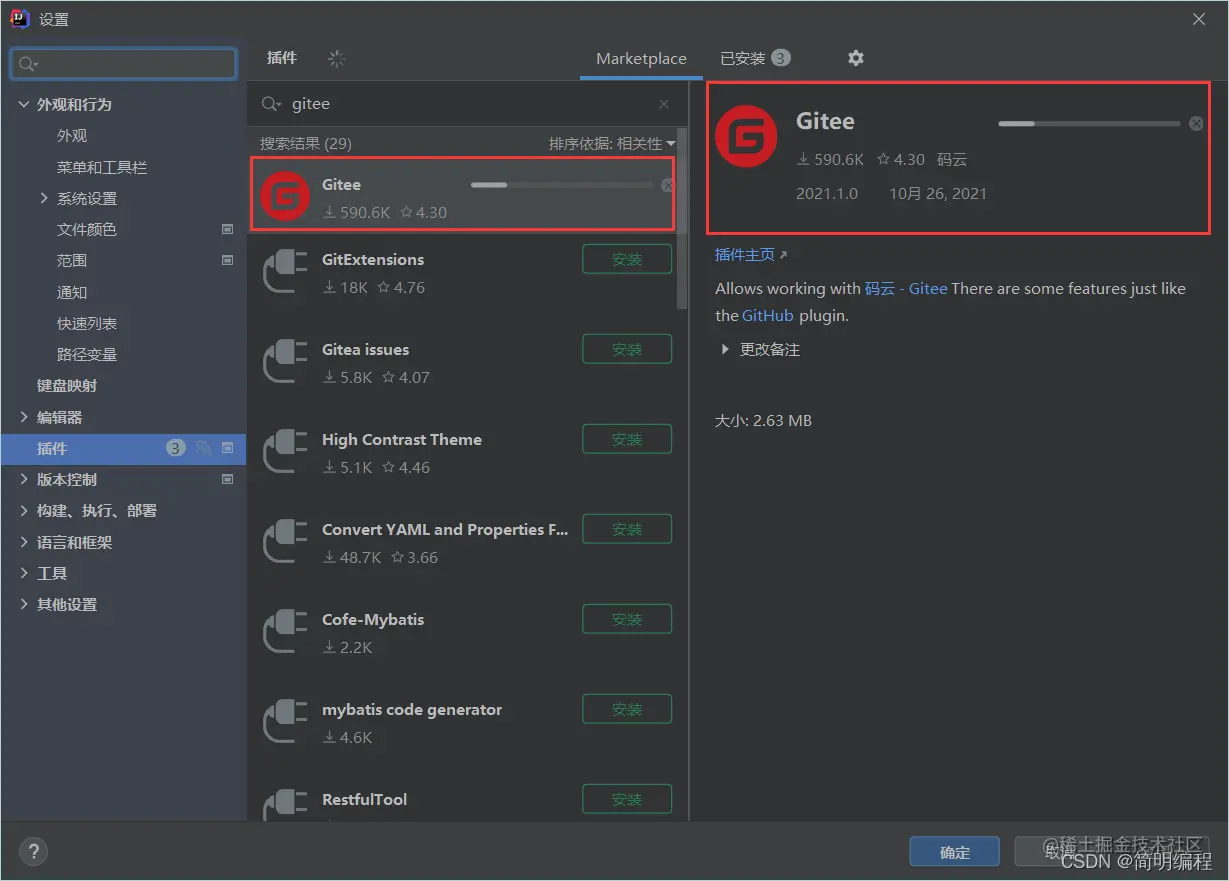This screenshot has width=1229, height=881.
Task: Click the large Gitee logo in details pane
Action: tap(746, 135)
